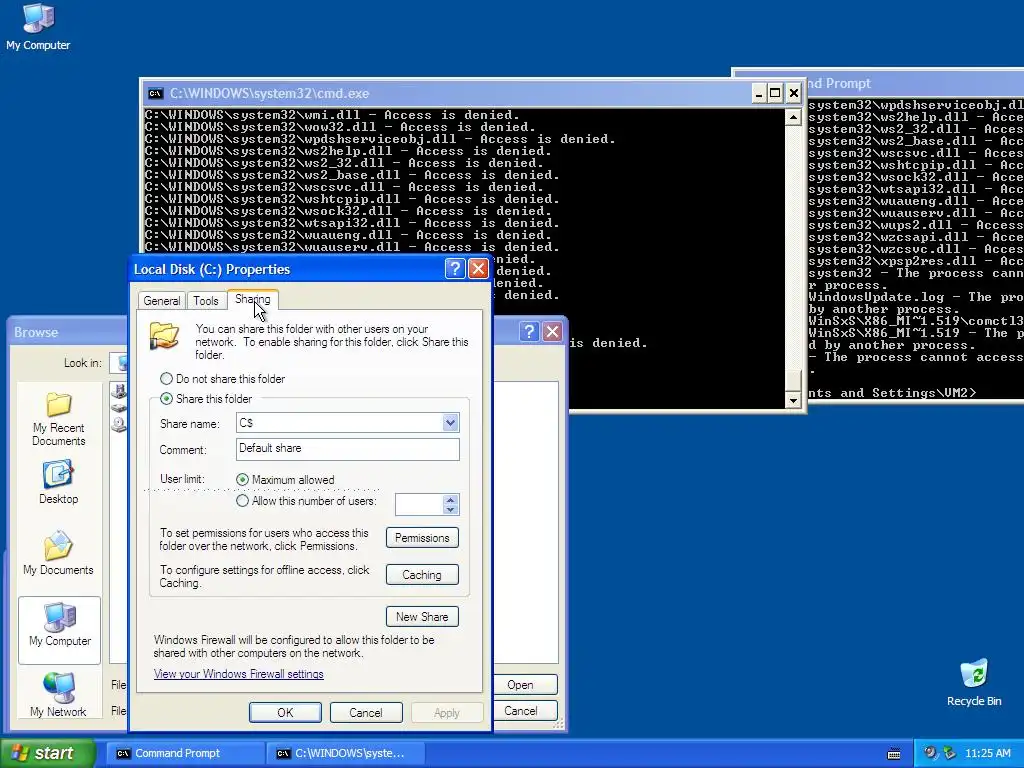Decrease the user number spinner

click(450, 509)
